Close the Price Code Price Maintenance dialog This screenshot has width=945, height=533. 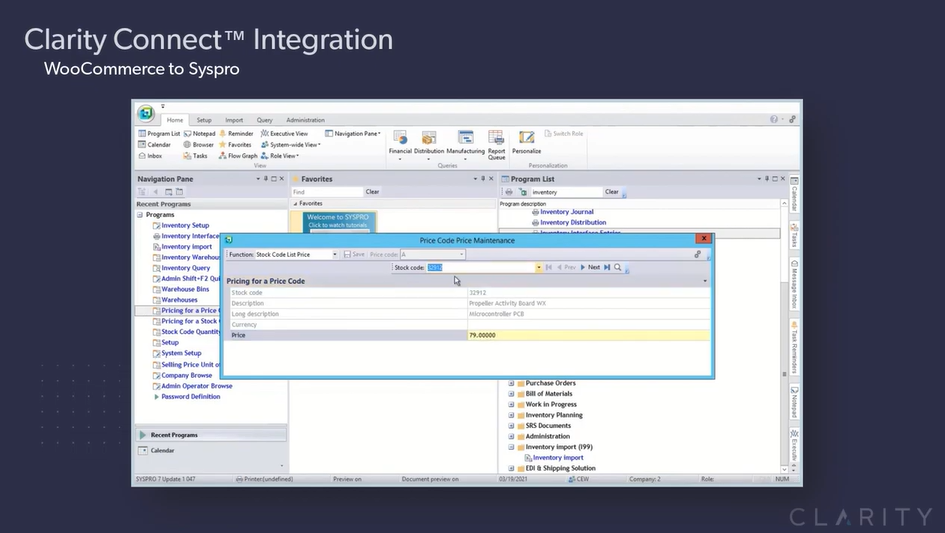point(703,239)
